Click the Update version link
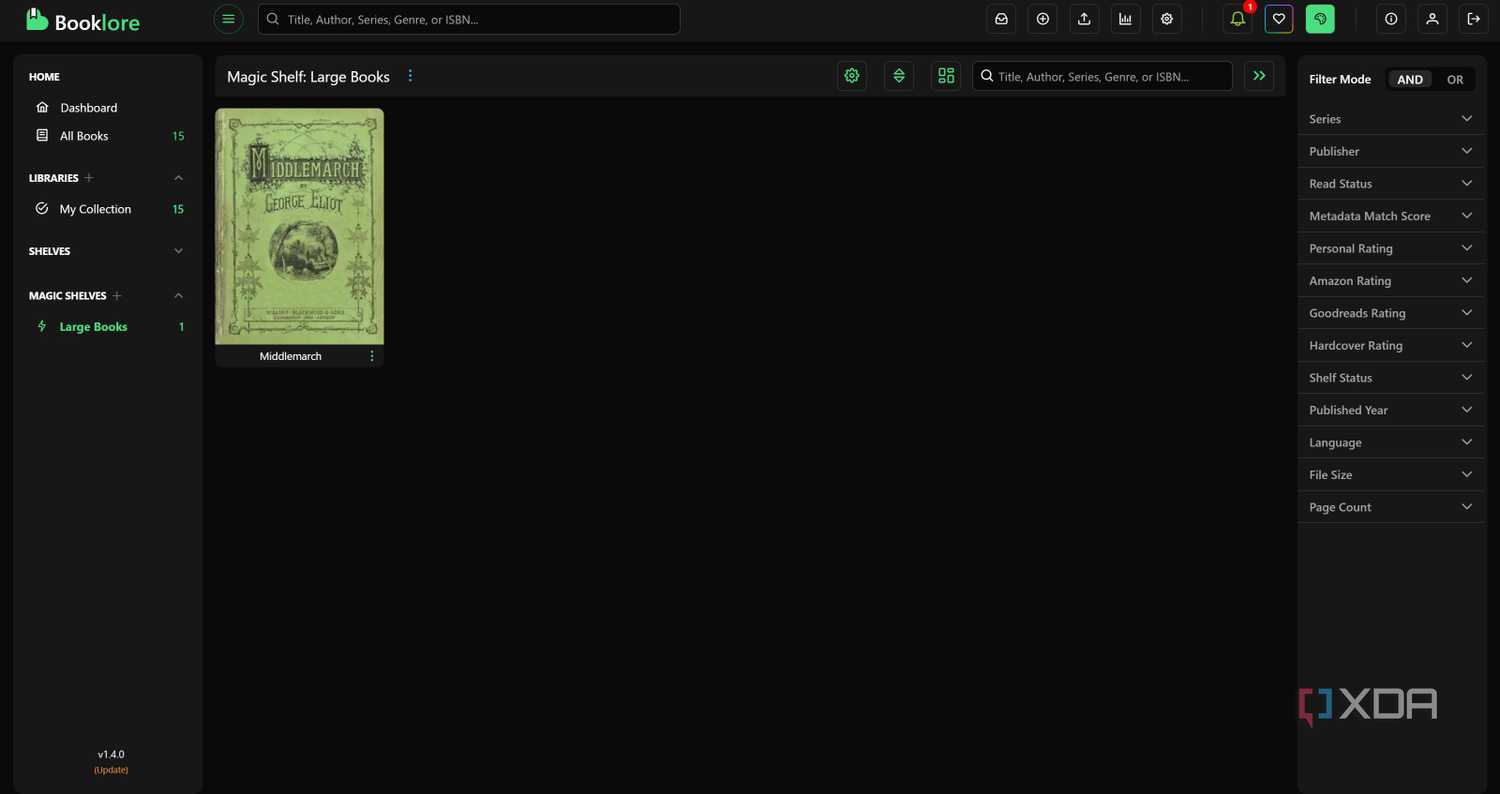This screenshot has width=1500, height=794. click(111, 770)
